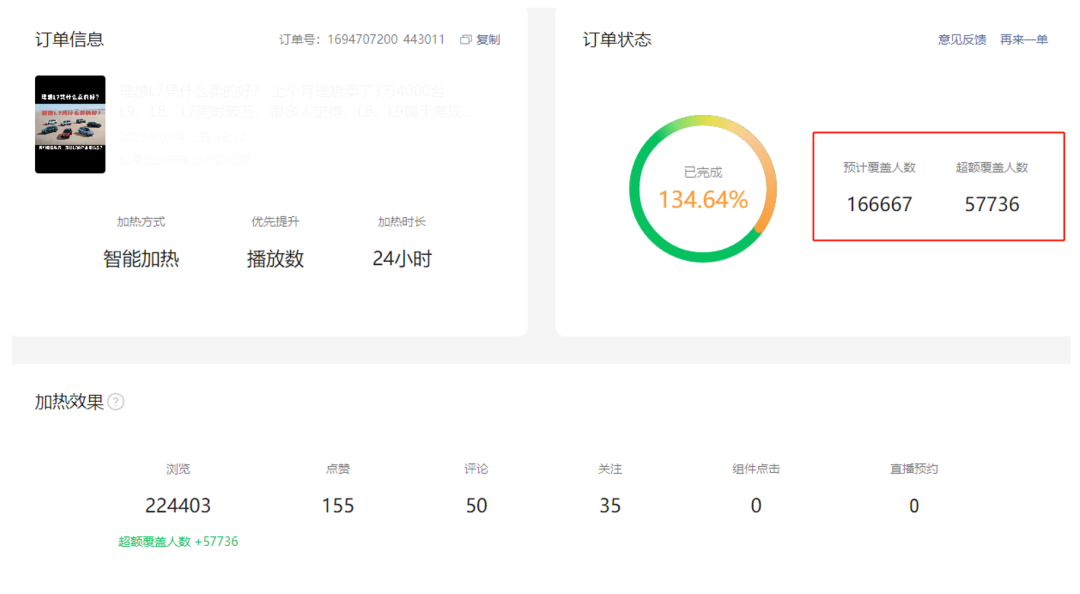Open the 意见反馈 feedback link
Image resolution: width=1080 pixels, height=594 pixels.
(x=962, y=40)
